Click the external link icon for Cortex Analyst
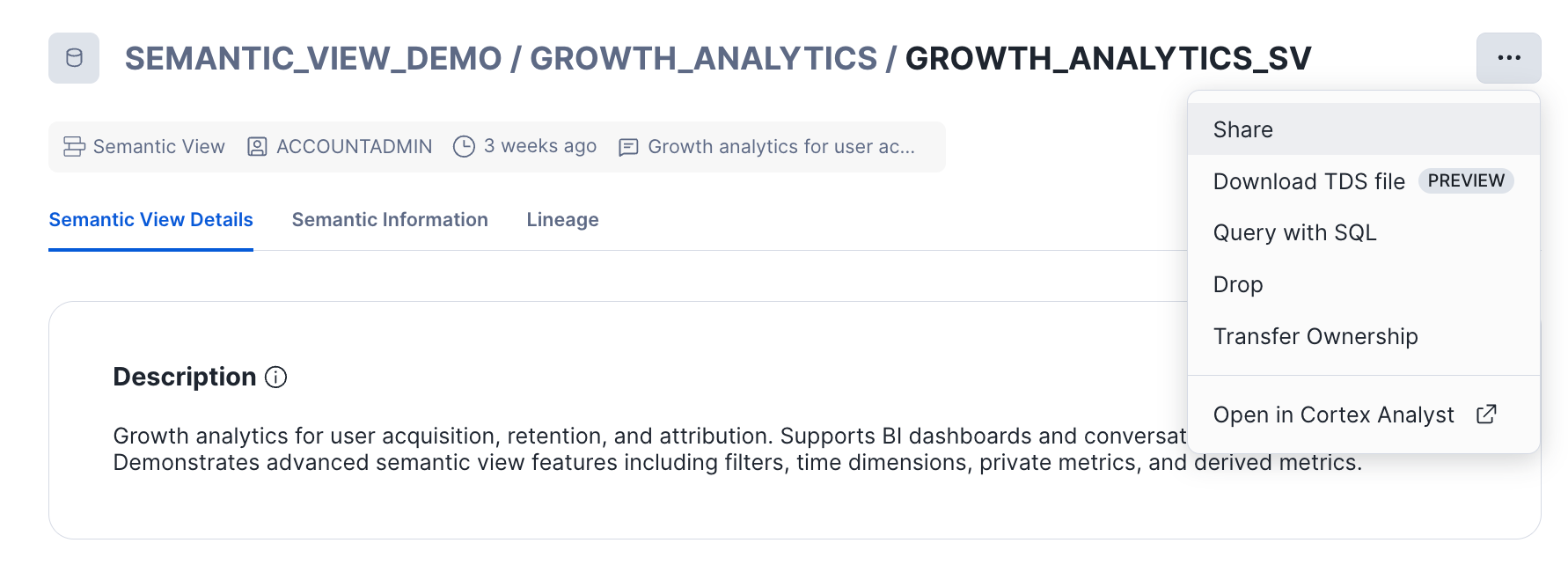Viewport: 1568px width, 565px height. [x=1486, y=415]
